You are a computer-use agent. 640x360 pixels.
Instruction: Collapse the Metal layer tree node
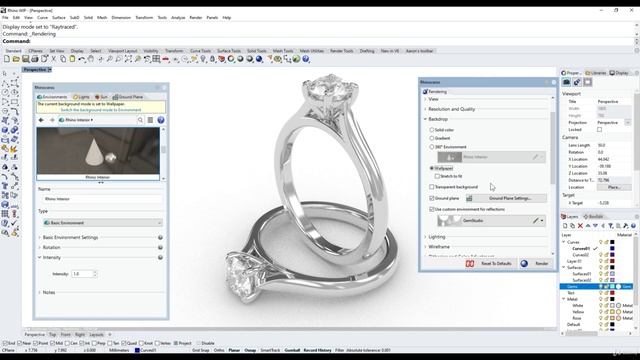(x=564, y=299)
